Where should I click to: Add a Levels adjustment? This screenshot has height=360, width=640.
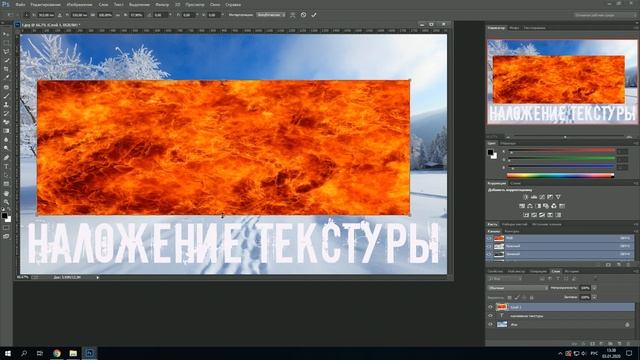534,197
